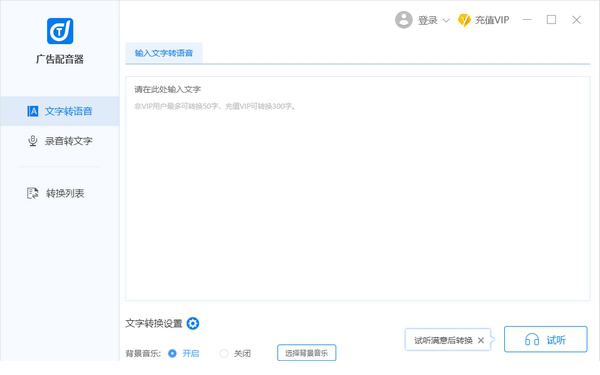Minimize the application window
Screen dimensions: 600x375
pyautogui.click(x=527, y=20)
